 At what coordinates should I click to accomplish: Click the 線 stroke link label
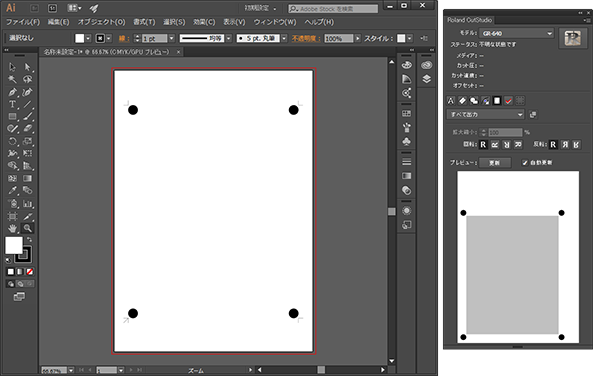[124, 38]
